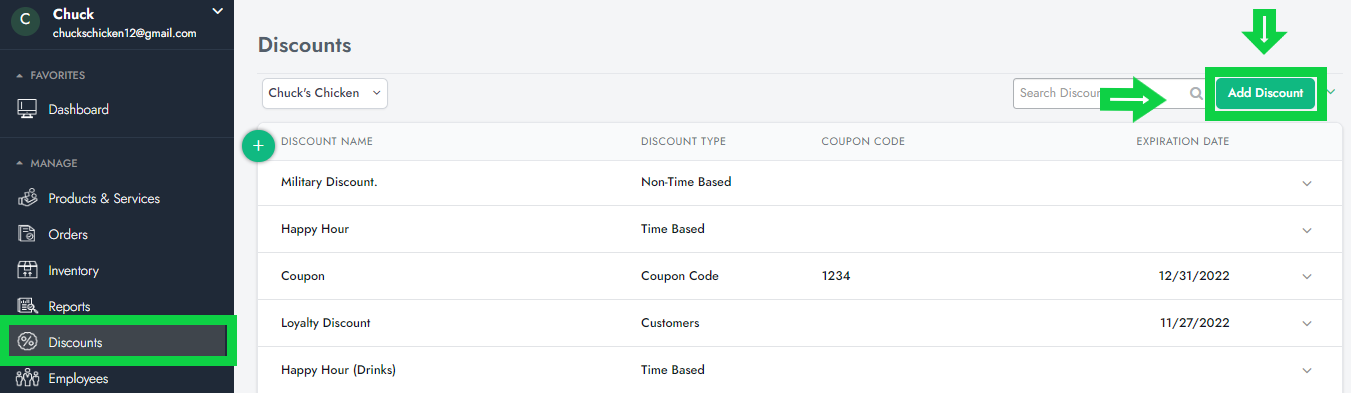Click the Products & Services icon
Viewport: 1351px width, 393px height.
click(x=28, y=198)
